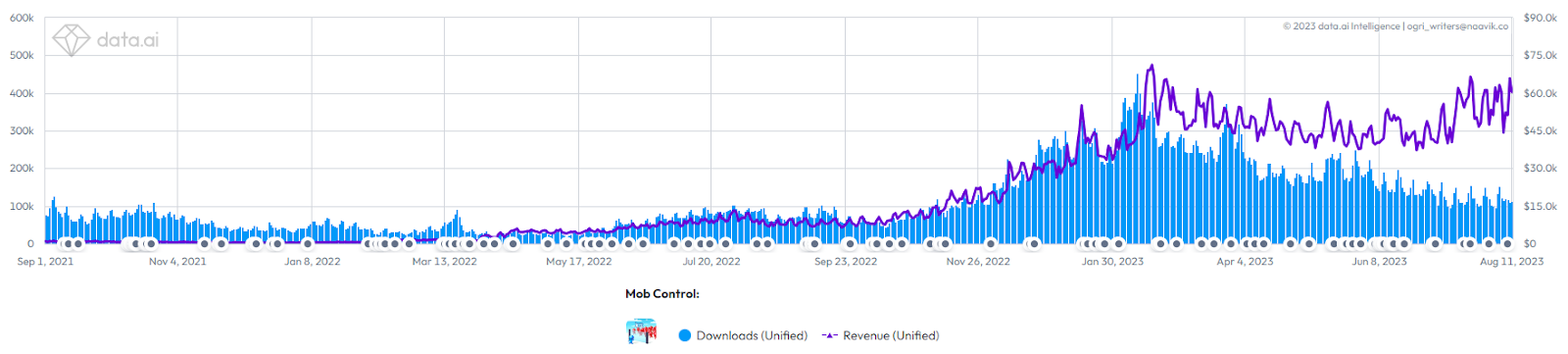Image resolution: width=1568 pixels, height=354 pixels.
Task: Toggle the blue Downloads (Unified) legend dot
Action: tap(685, 335)
